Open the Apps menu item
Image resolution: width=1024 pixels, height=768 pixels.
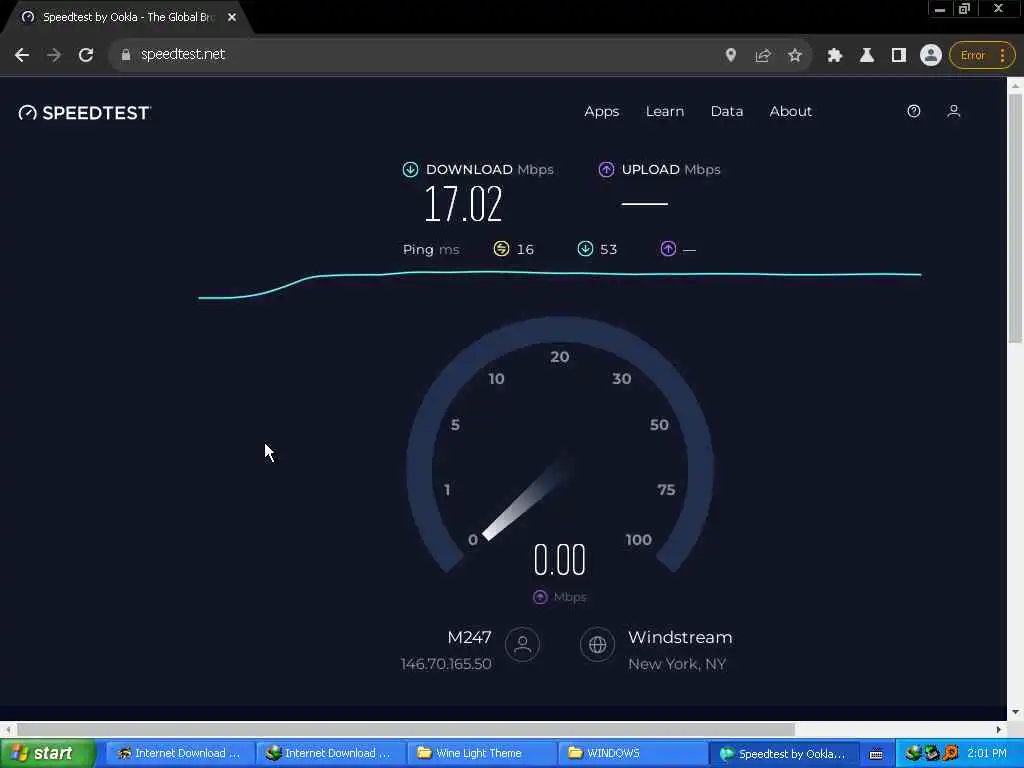coord(601,112)
